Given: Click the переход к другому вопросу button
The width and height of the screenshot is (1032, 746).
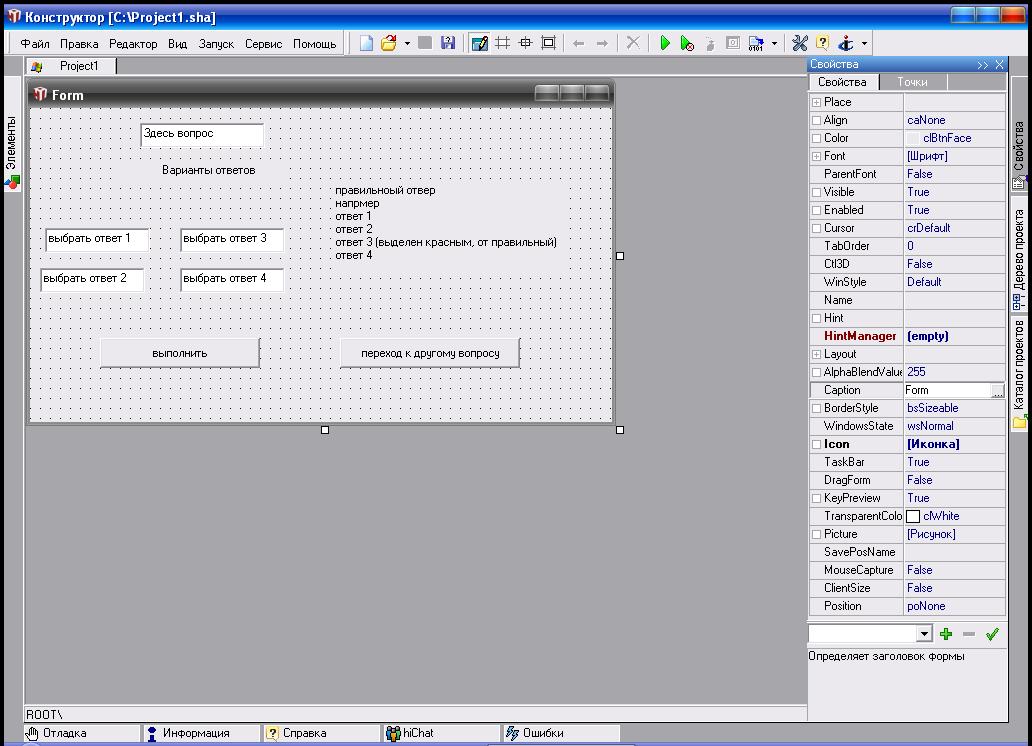Looking at the screenshot, I should point(430,353).
